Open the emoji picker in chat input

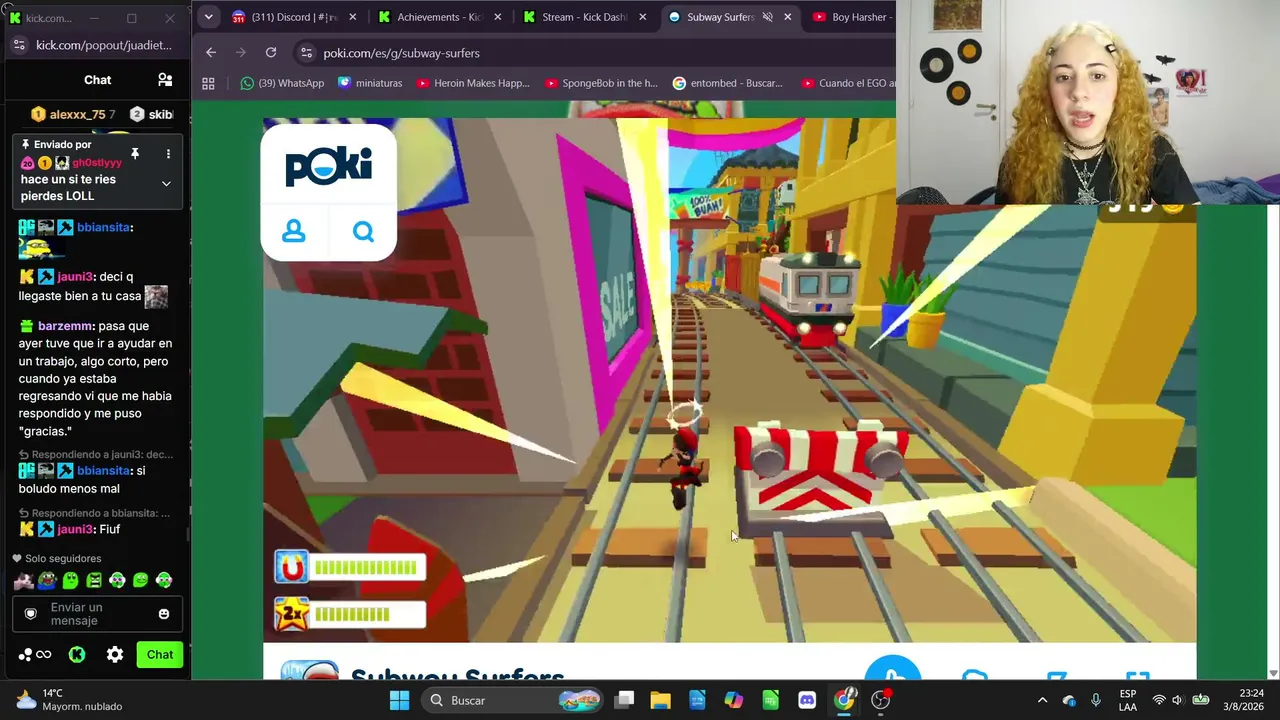coord(164,614)
